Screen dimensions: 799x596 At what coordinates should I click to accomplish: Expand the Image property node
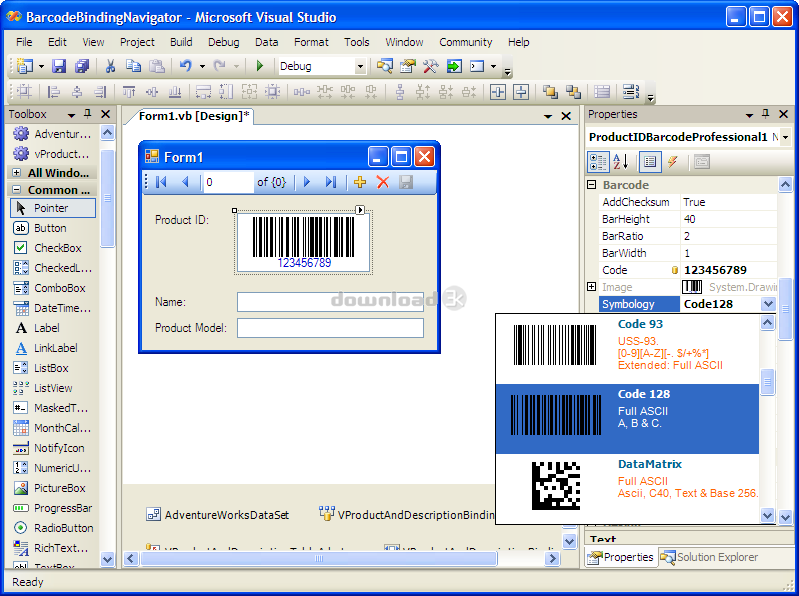pos(592,287)
